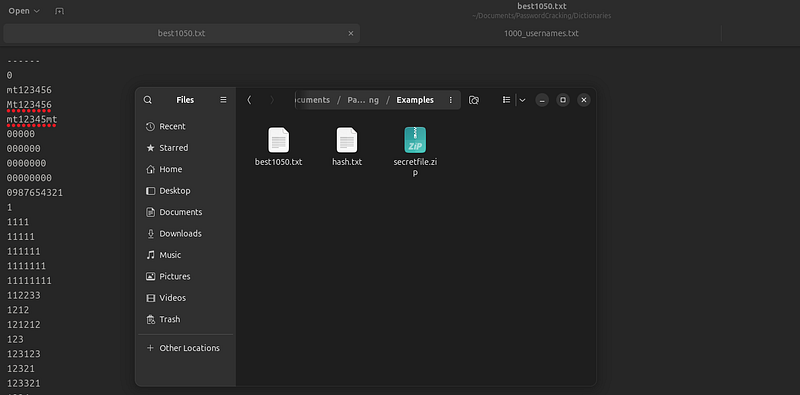
Task: Open the Files hamburger menu
Action: pos(223,100)
